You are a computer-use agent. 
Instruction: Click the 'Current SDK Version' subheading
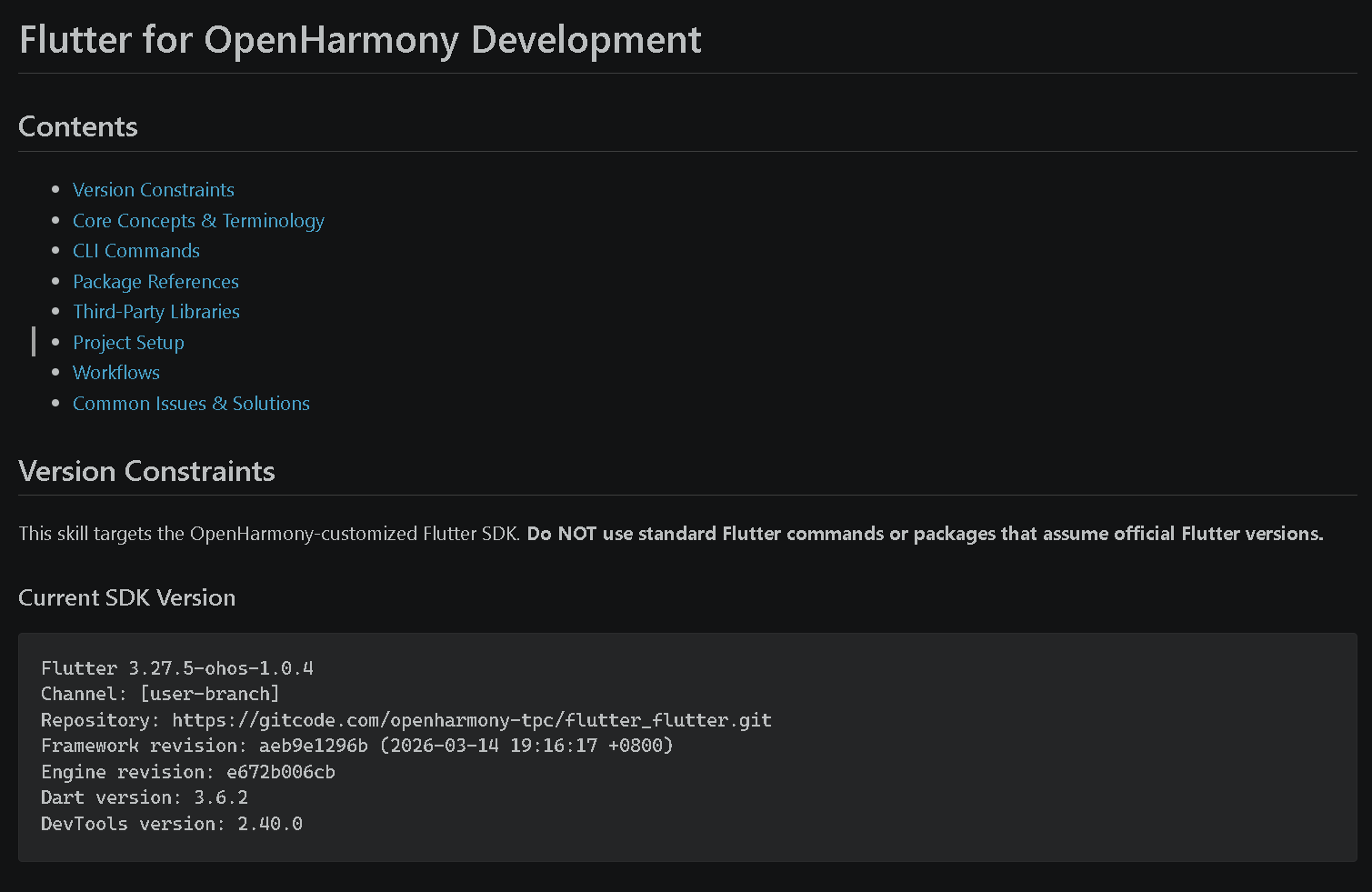tap(127, 597)
